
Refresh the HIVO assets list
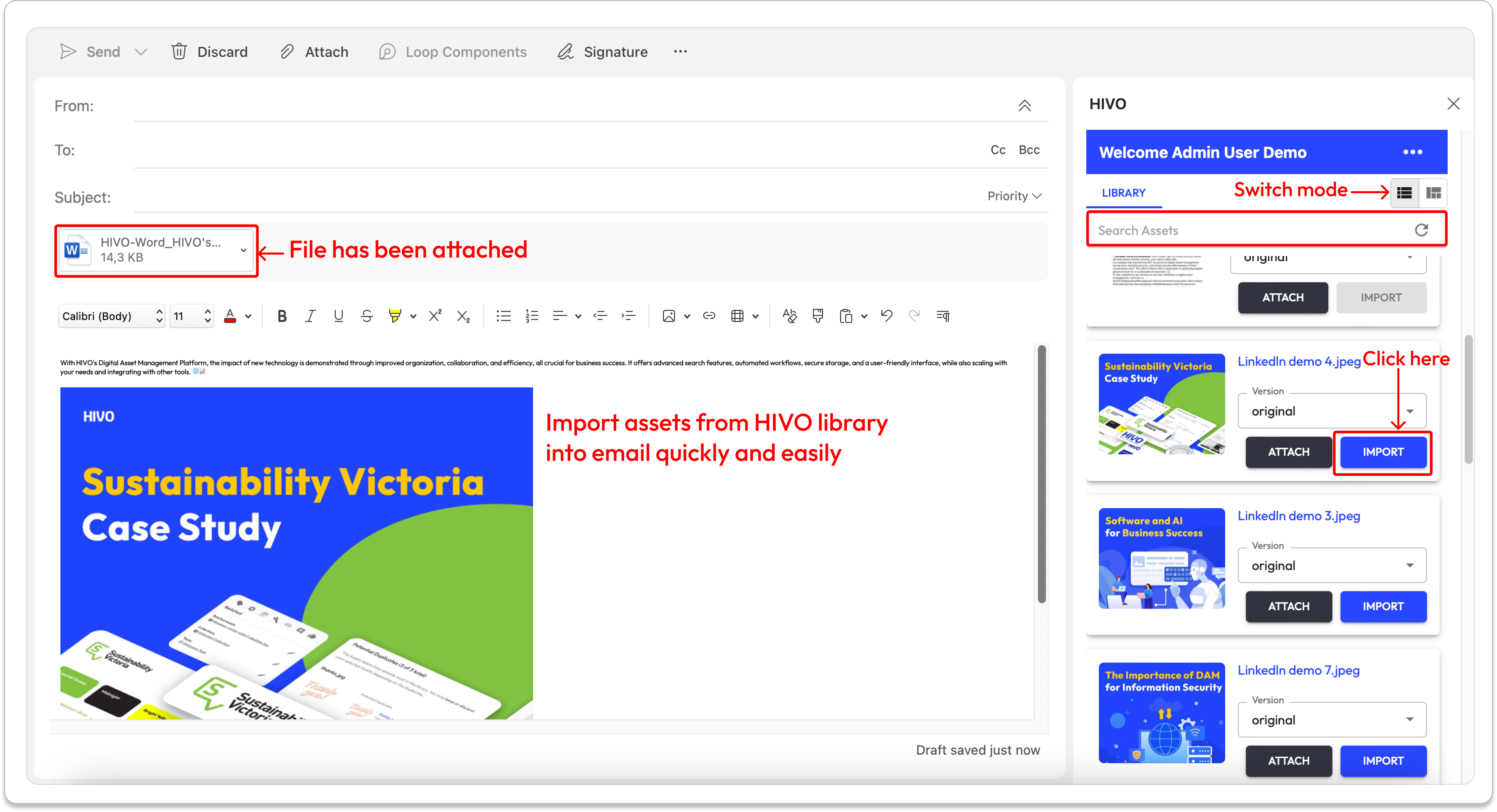(1421, 230)
